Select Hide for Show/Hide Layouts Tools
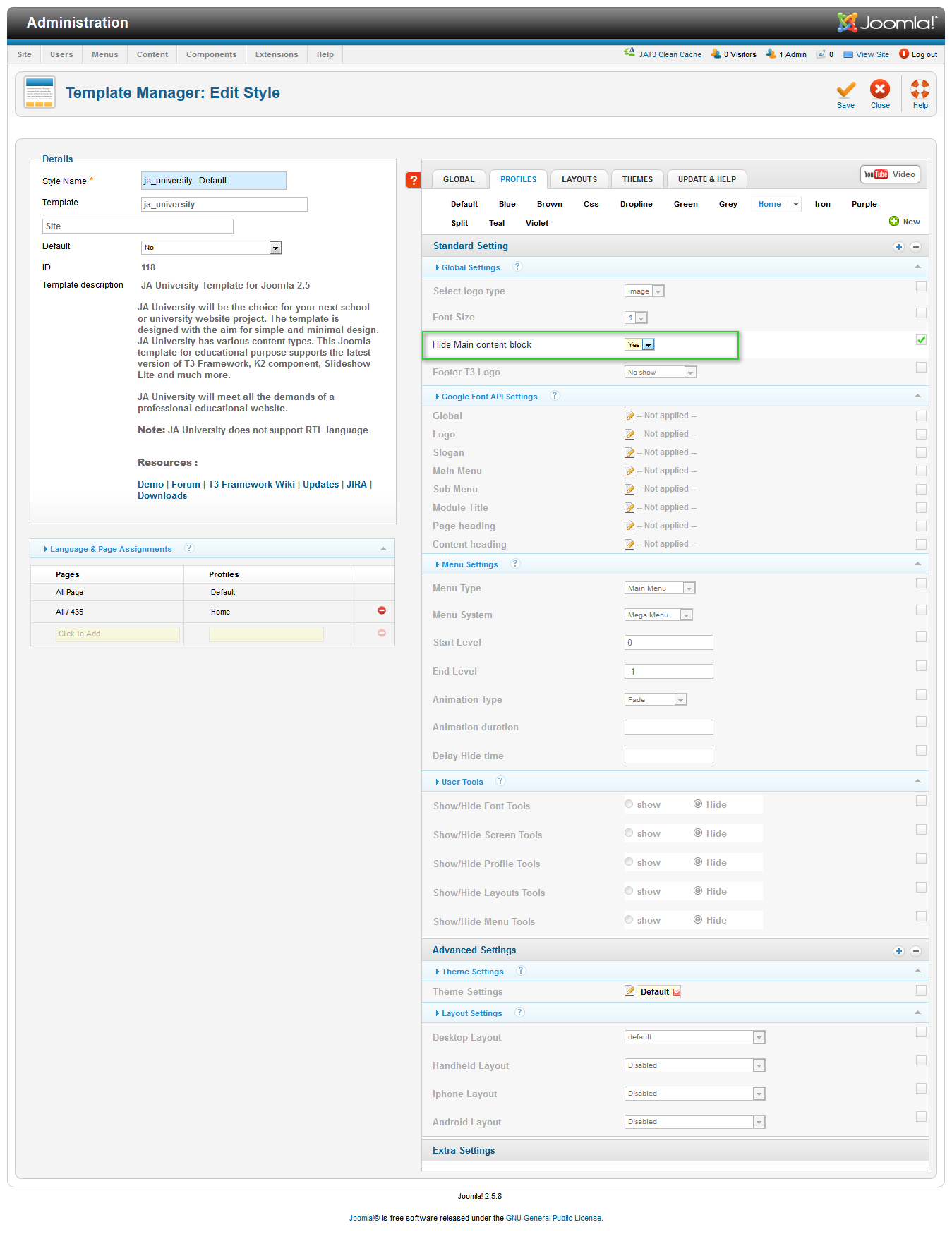 pyautogui.click(x=698, y=891)
